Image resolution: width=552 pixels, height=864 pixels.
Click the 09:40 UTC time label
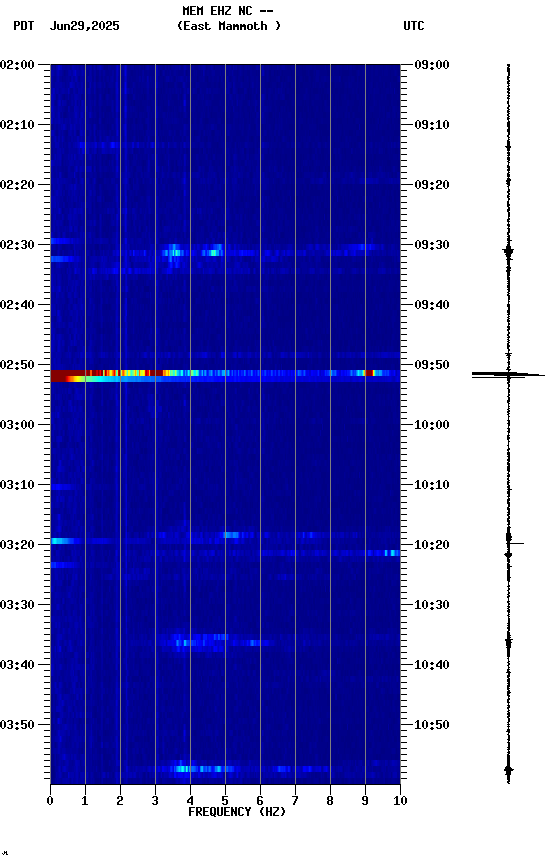[432, 305]
